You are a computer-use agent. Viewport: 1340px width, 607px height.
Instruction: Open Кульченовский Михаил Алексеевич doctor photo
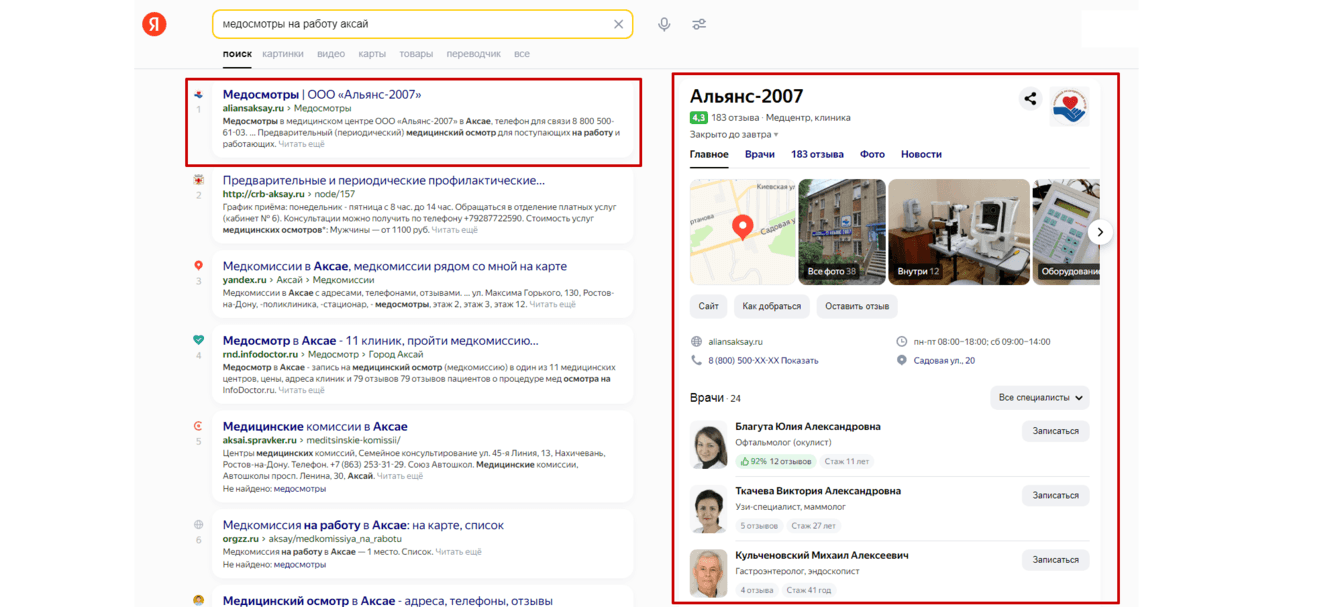[x=709, y=575]
